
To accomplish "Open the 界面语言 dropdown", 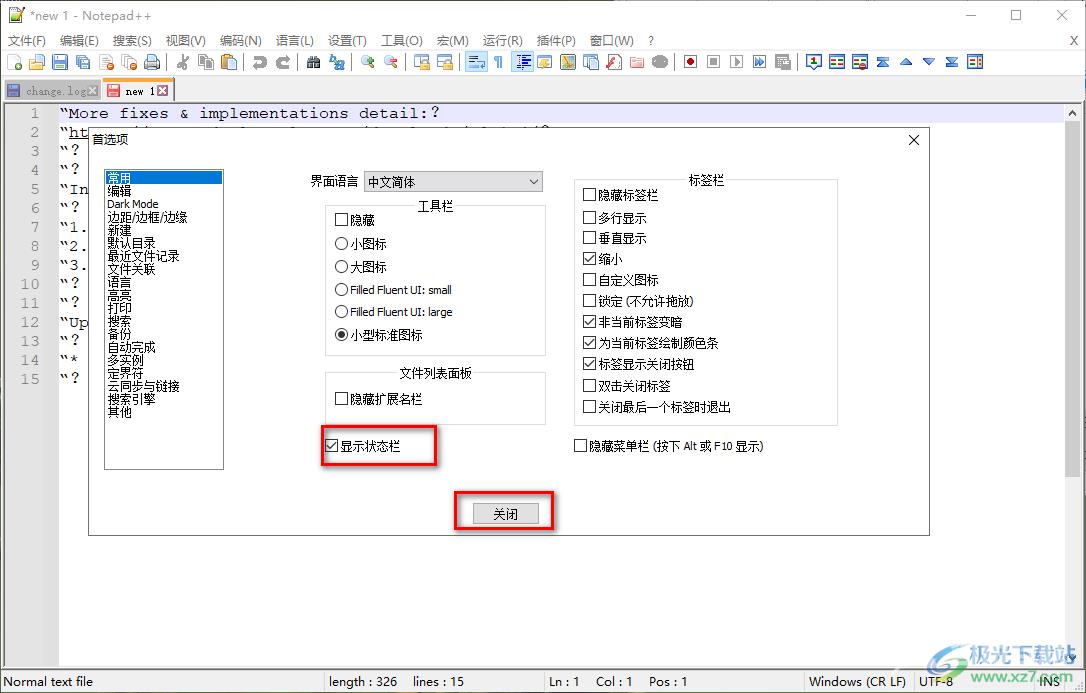I will tap(453, 182).
